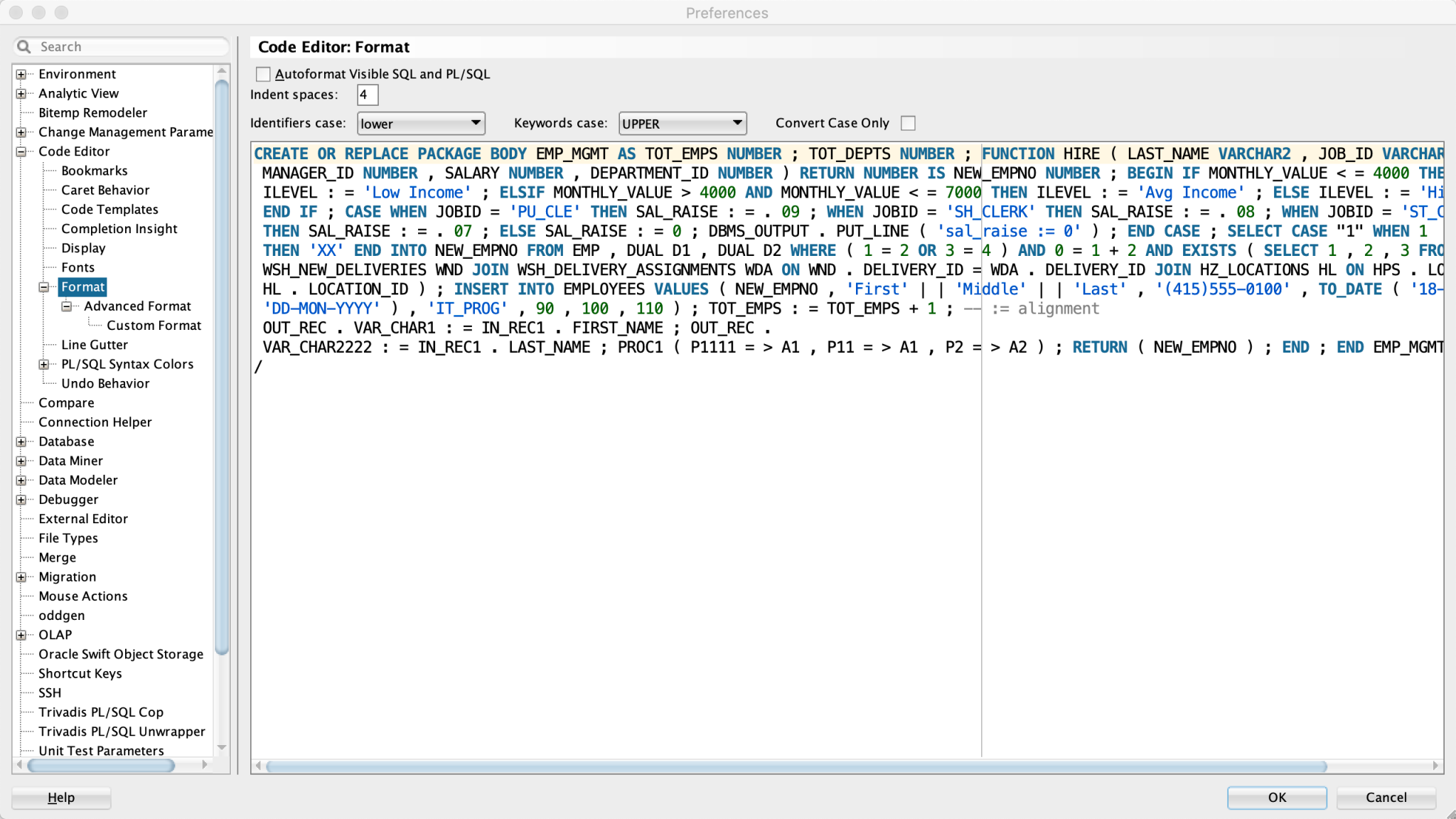Enable Autoformat Visible SQL and PL/SQL

[263, 73]
